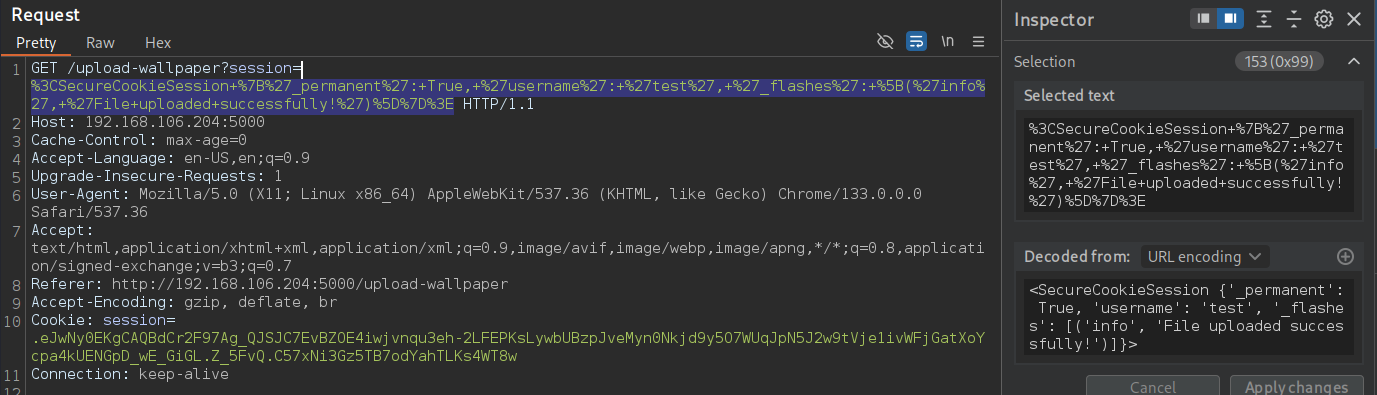This screenshot has height=395, width=1377.
Task: Dock the Inspector panel on the left
Action: click(x=1204, y=19)
